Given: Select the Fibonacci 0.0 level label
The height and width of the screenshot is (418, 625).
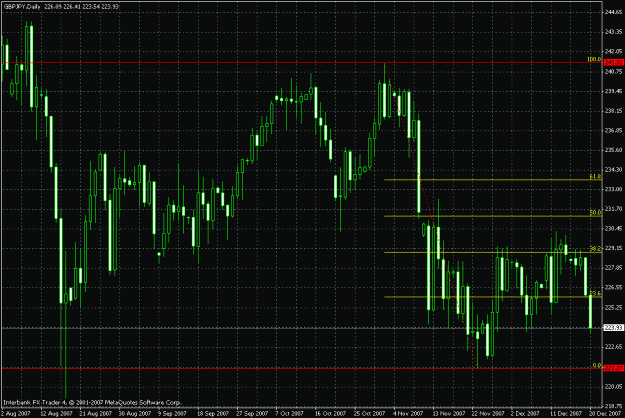Looking at the screenshot, I should pos(597,365).
